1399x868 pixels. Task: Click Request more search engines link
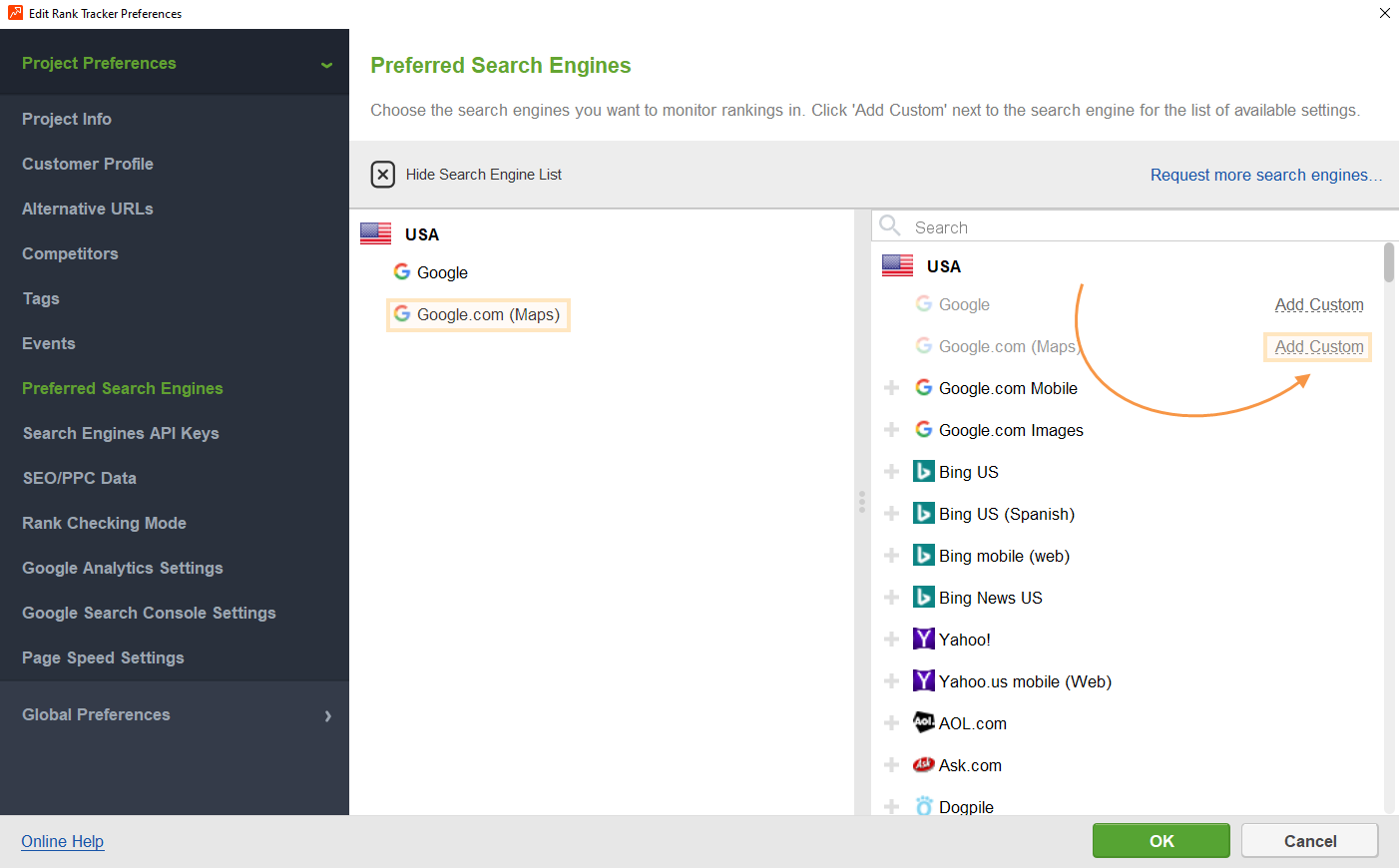(1266, 175)
